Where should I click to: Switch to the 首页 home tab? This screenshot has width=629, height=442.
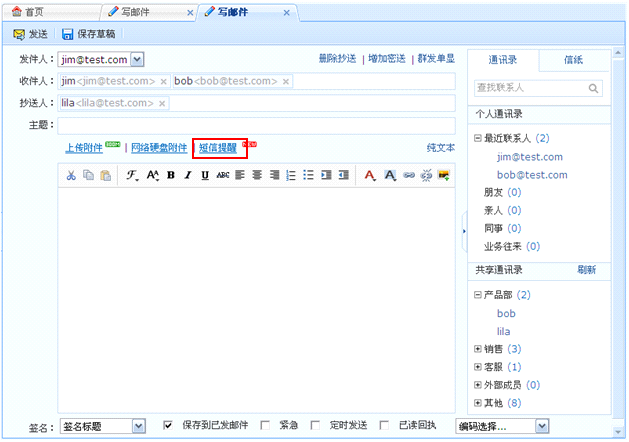point(30,12)
